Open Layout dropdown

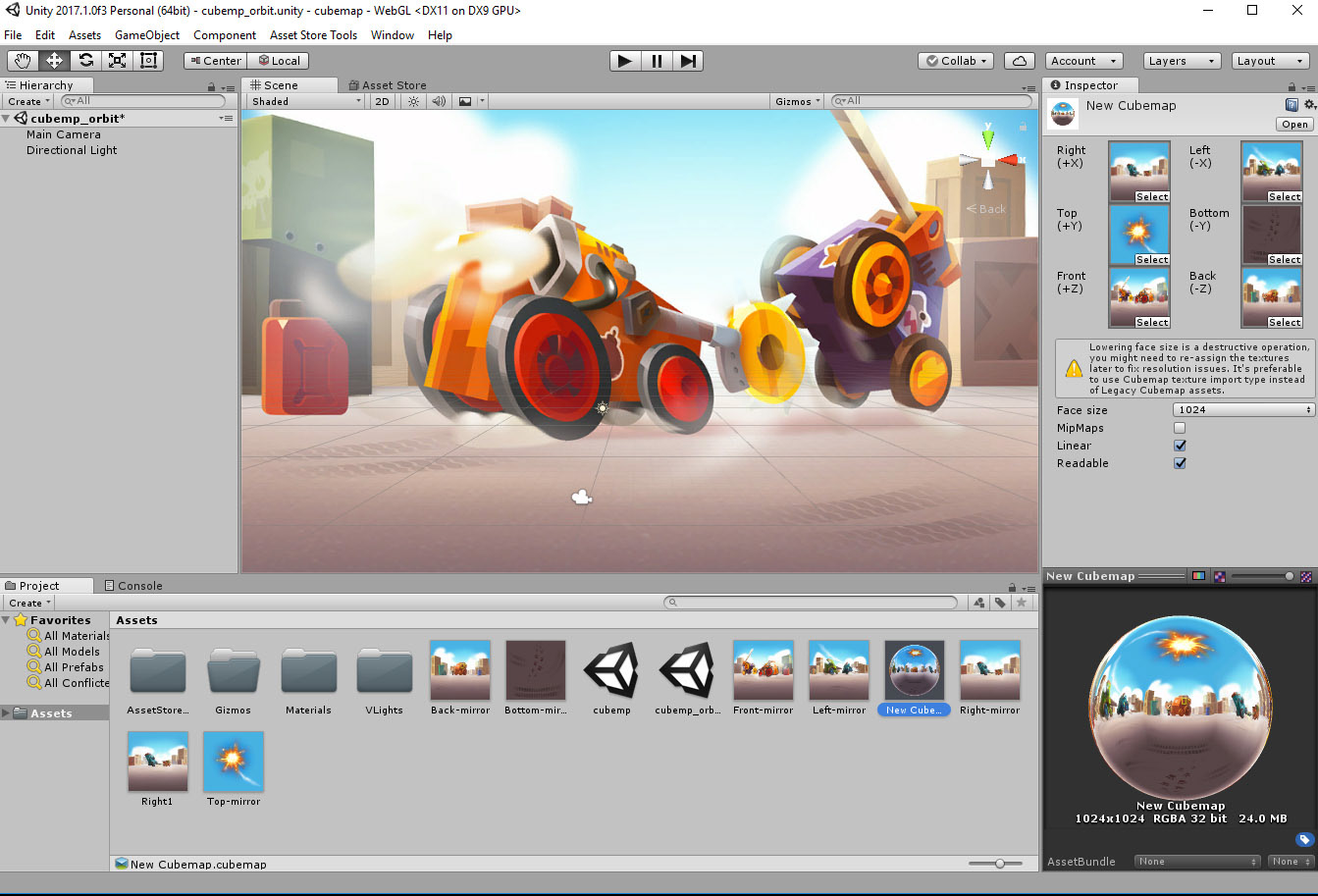tap(1270, 61)
